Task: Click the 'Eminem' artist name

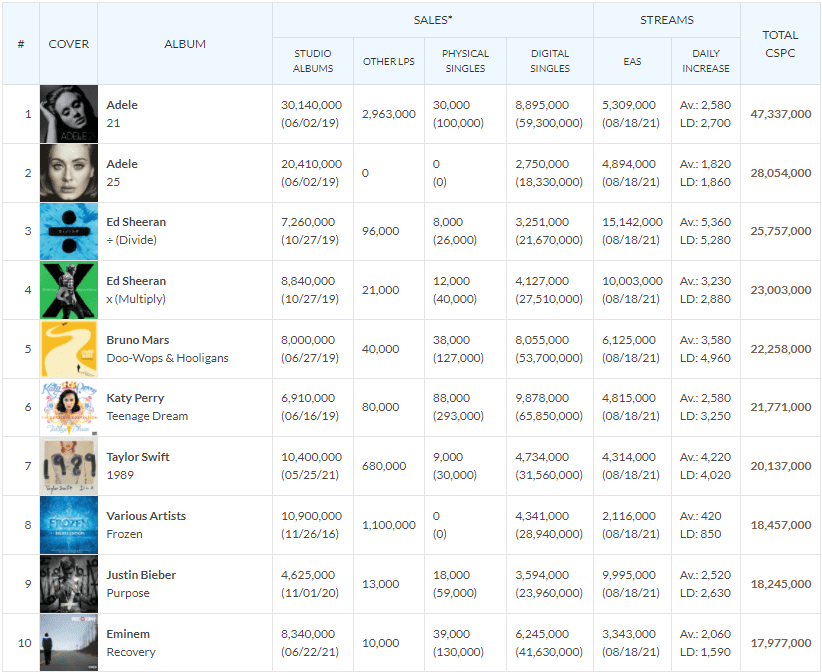Action: [x=128, y=634]
